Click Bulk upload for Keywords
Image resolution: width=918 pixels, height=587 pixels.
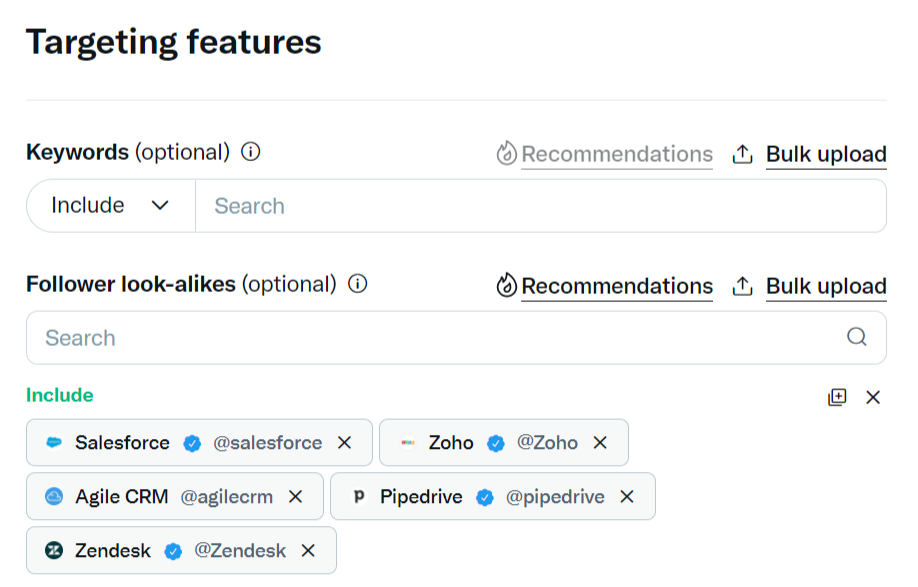click(x=810, y=154)
